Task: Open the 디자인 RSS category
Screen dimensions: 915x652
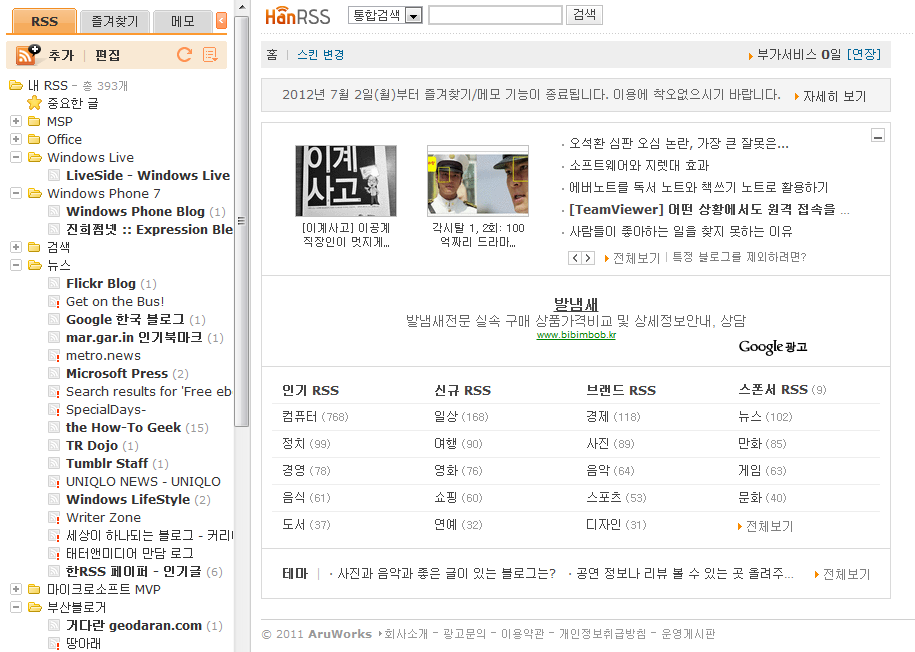Action: coord(603,525)
